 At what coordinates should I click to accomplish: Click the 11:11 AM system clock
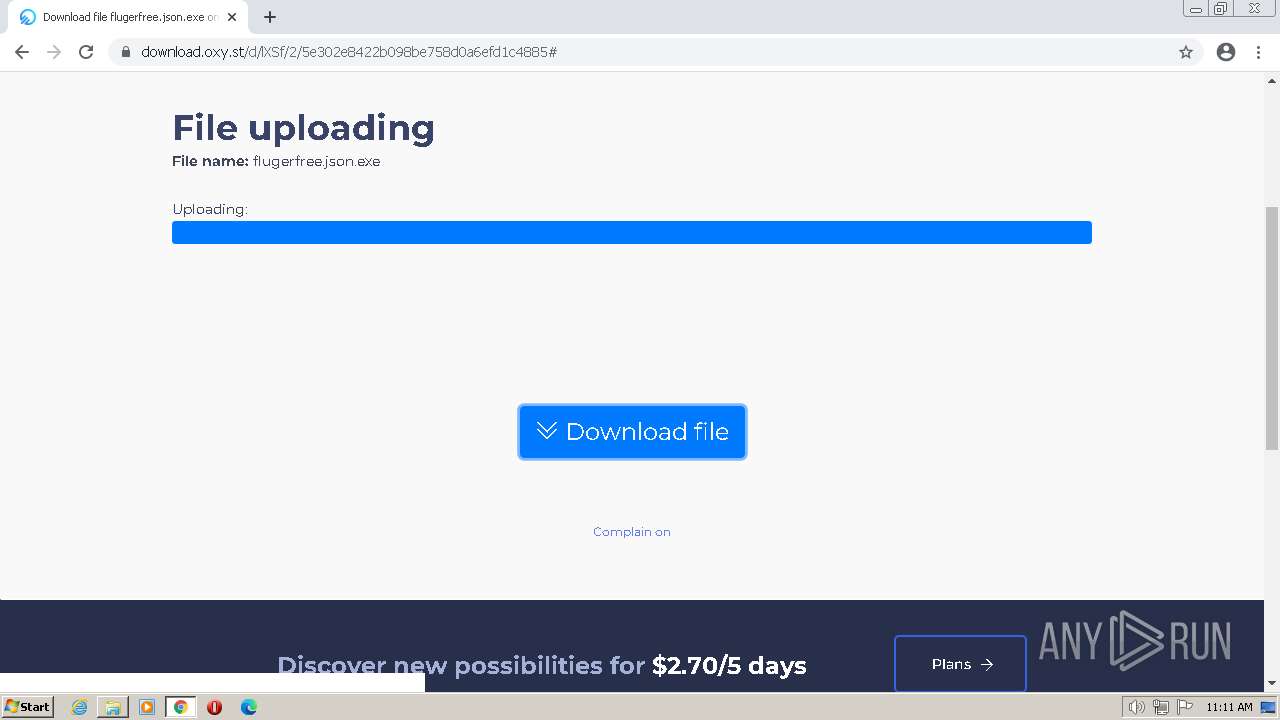click(1229, 707)
